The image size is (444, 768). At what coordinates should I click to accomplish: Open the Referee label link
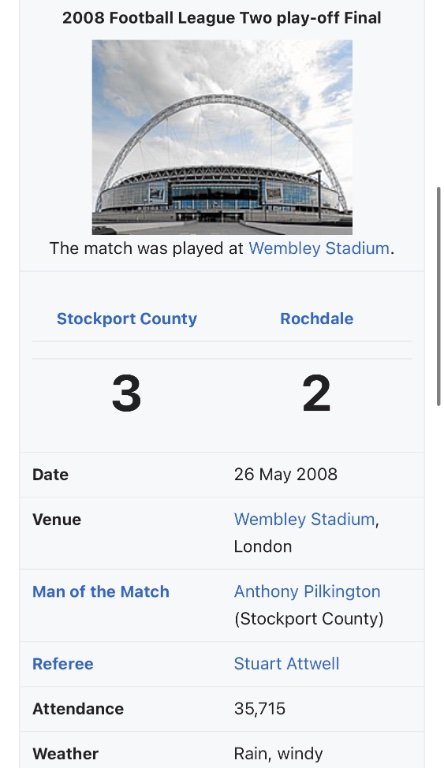click(x=63, y=664)
